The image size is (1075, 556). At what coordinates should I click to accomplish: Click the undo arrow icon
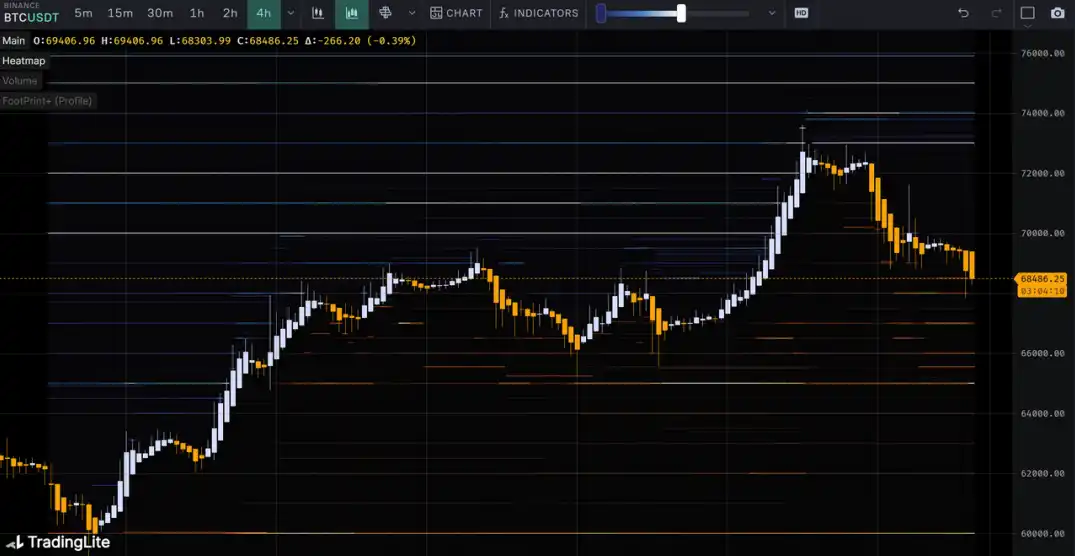963,13
